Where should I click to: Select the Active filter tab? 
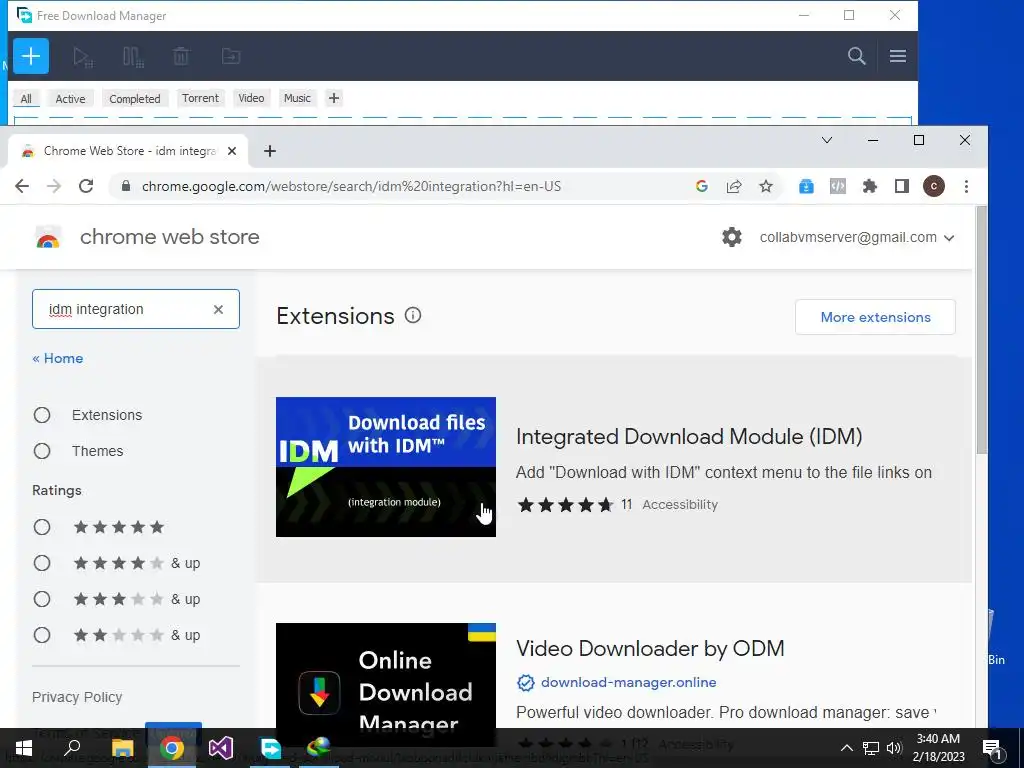click(x=71, y=99)
